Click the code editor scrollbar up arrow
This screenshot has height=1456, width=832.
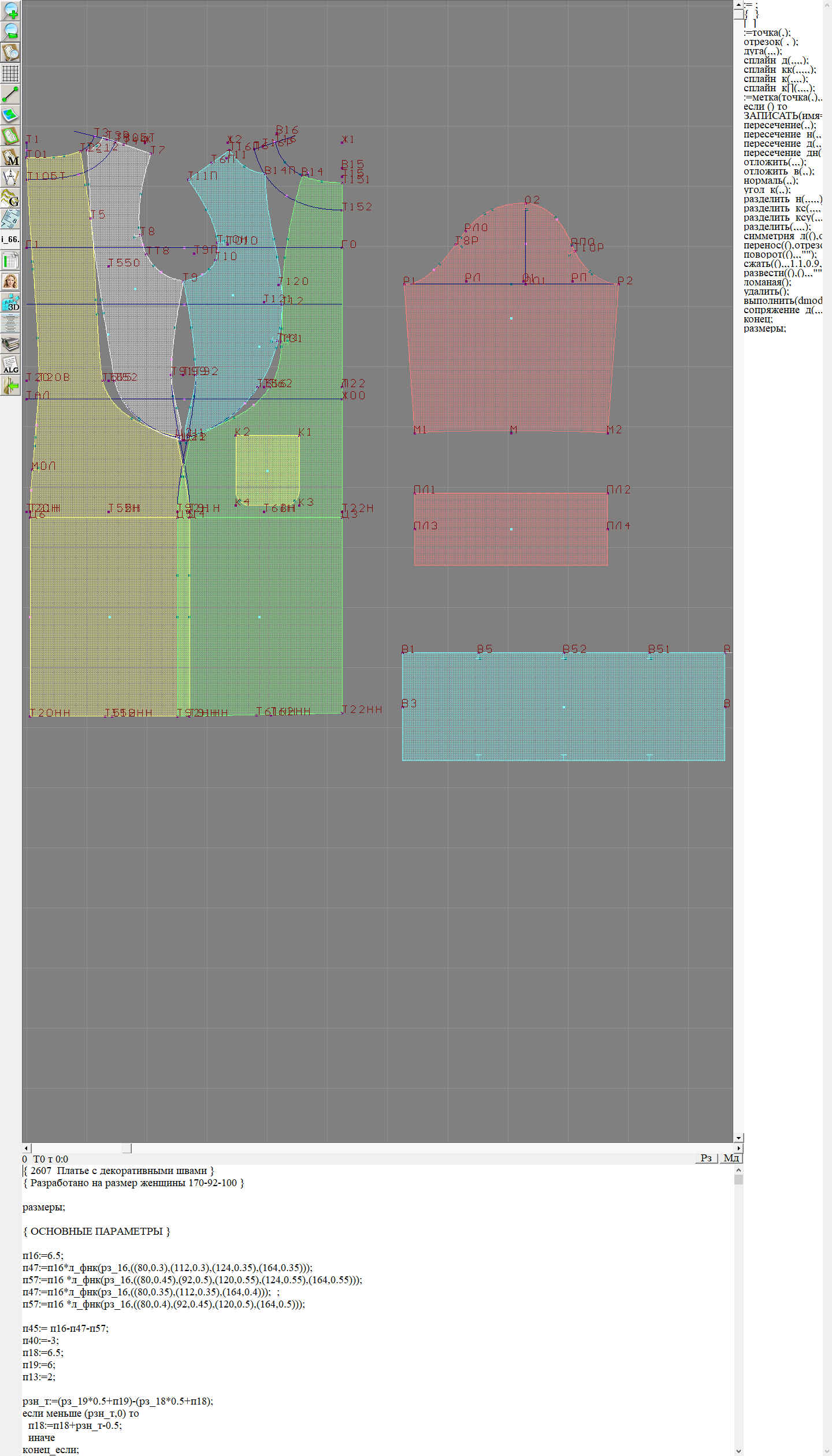[738, 1170]
